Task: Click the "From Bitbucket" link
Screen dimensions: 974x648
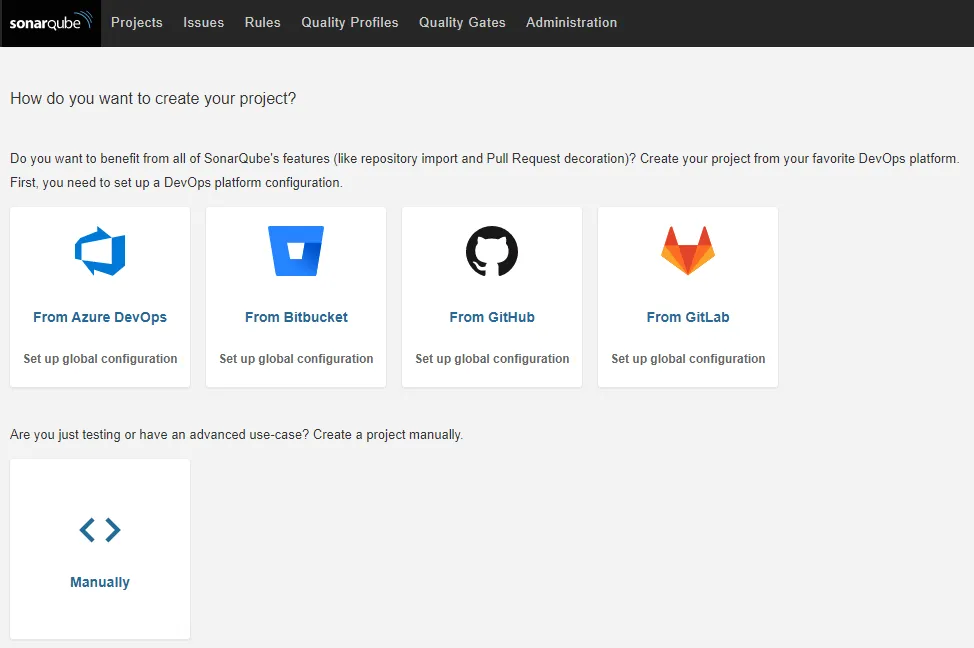Action: 295,316
